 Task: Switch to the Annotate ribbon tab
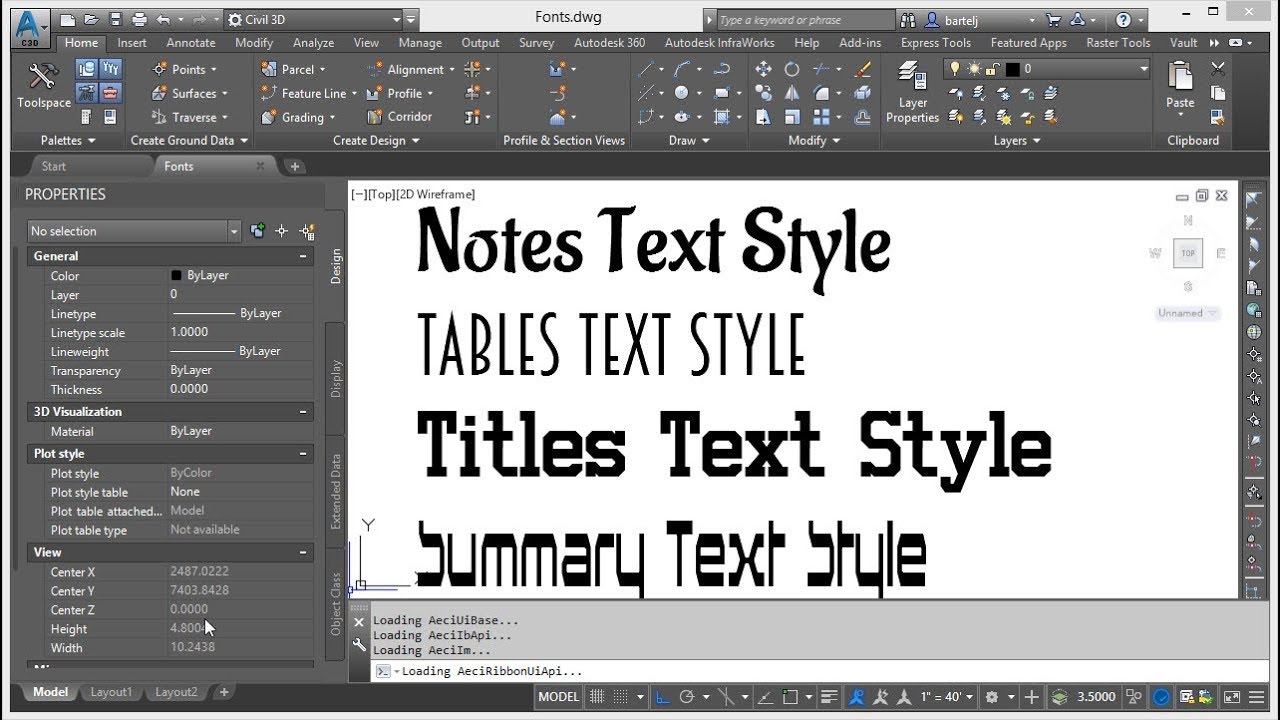tap(191, 43)
